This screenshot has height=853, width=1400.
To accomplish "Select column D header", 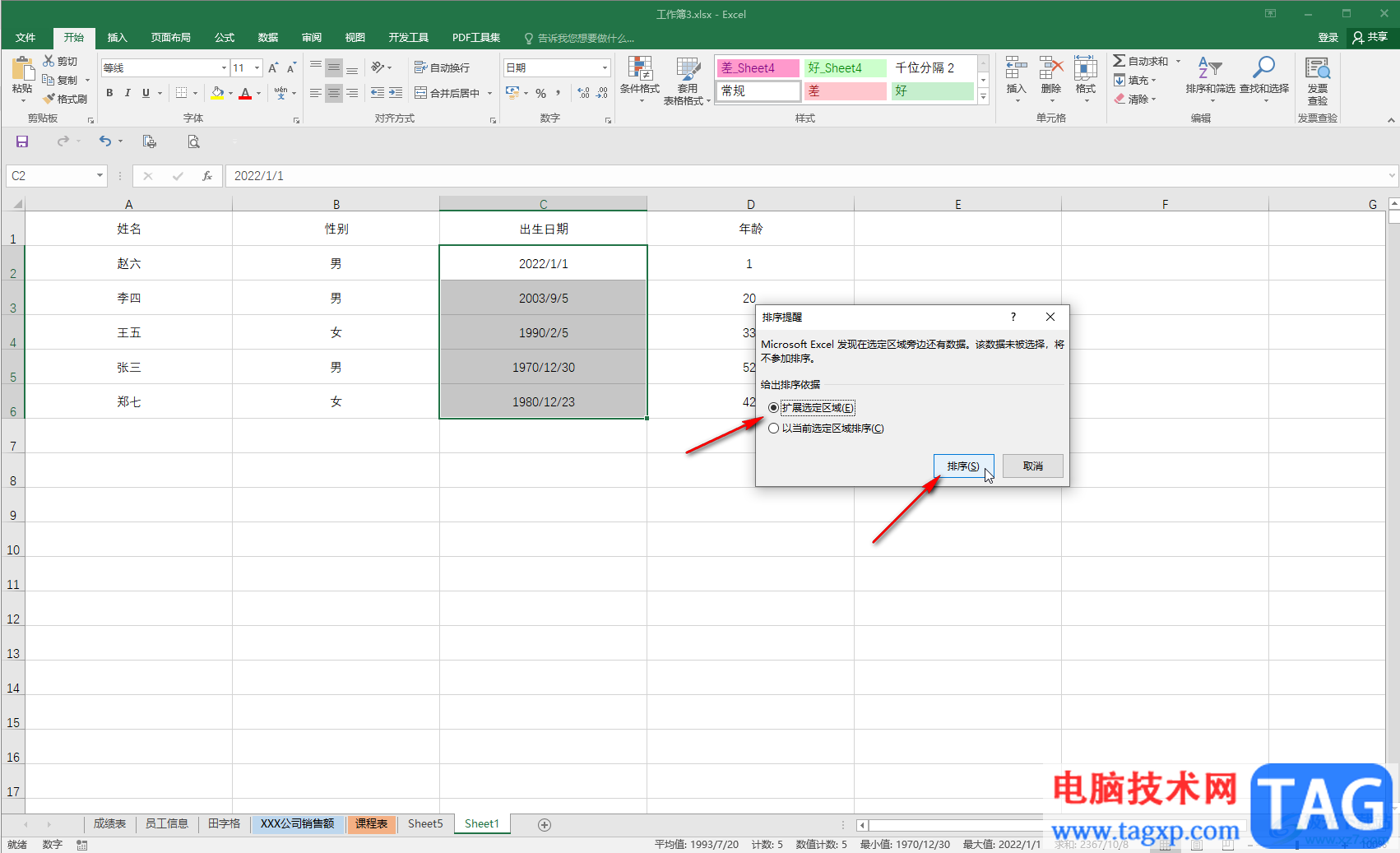I will 750,204.
